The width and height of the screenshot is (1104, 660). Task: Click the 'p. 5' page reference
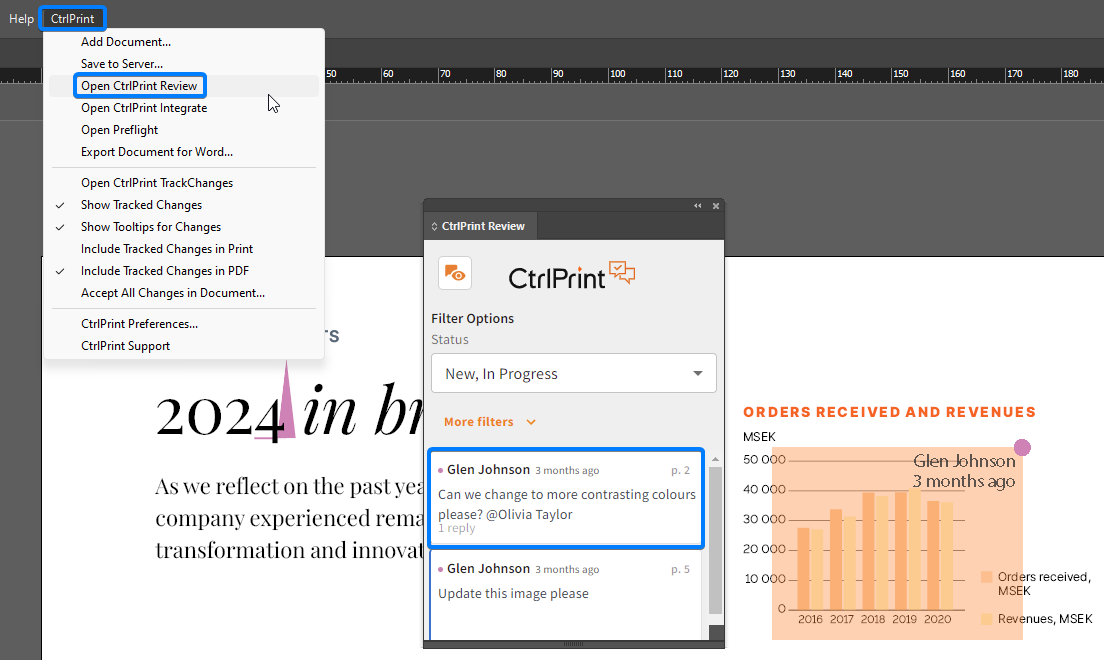pos(680,569)
